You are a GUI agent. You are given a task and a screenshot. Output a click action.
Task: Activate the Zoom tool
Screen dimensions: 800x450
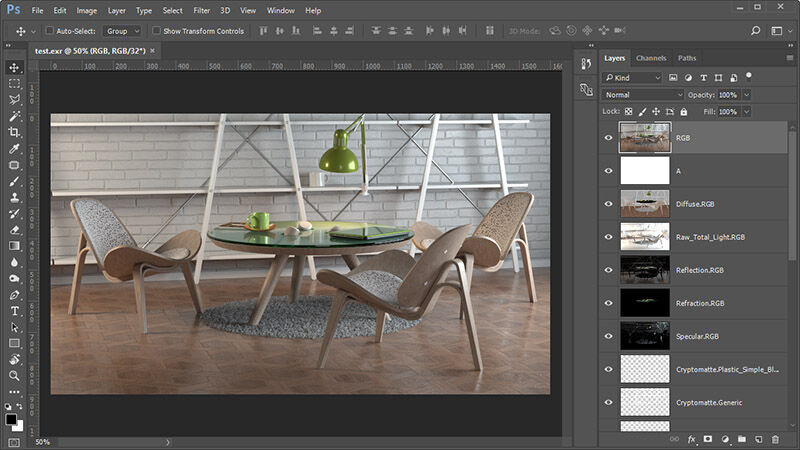[14, 376]
